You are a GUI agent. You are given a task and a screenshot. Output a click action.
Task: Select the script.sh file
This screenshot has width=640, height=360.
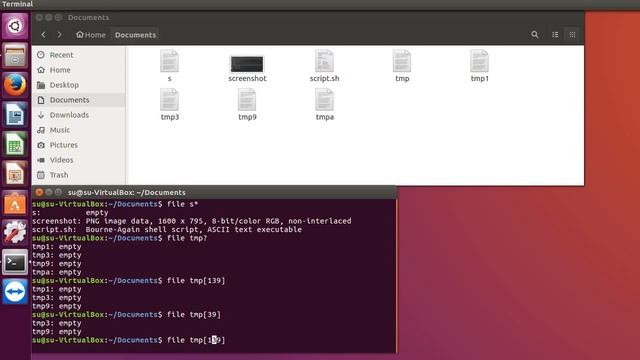pyautogui.click(x=324, y=65)
